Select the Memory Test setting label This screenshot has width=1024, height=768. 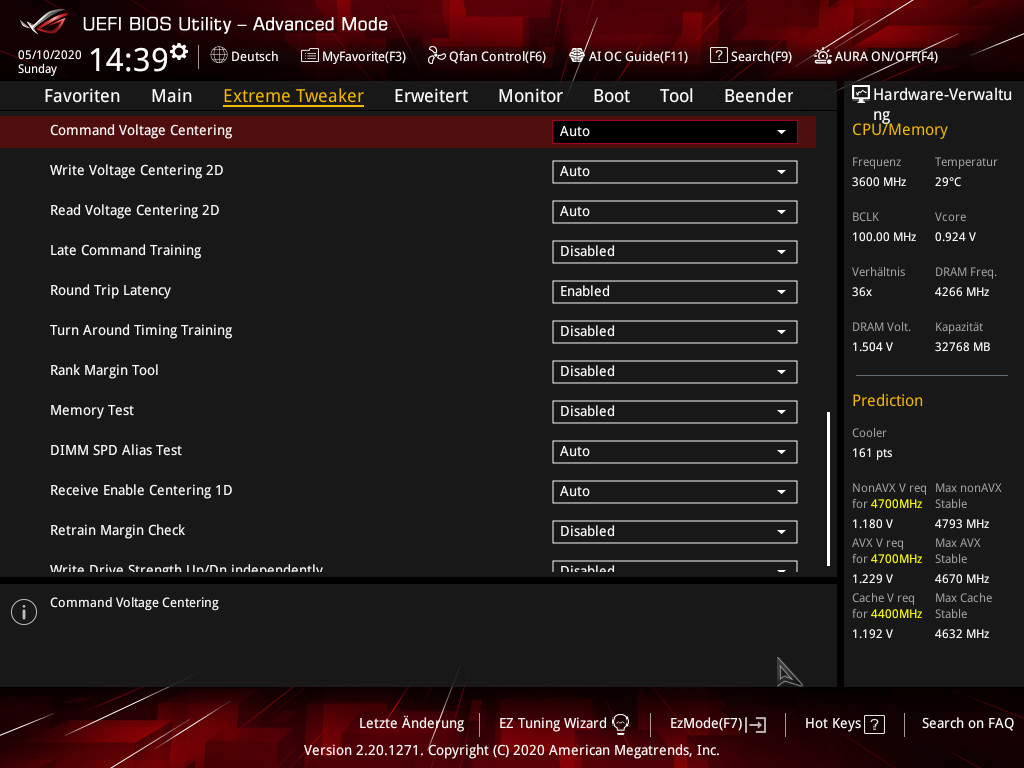(x=92, y=410)
